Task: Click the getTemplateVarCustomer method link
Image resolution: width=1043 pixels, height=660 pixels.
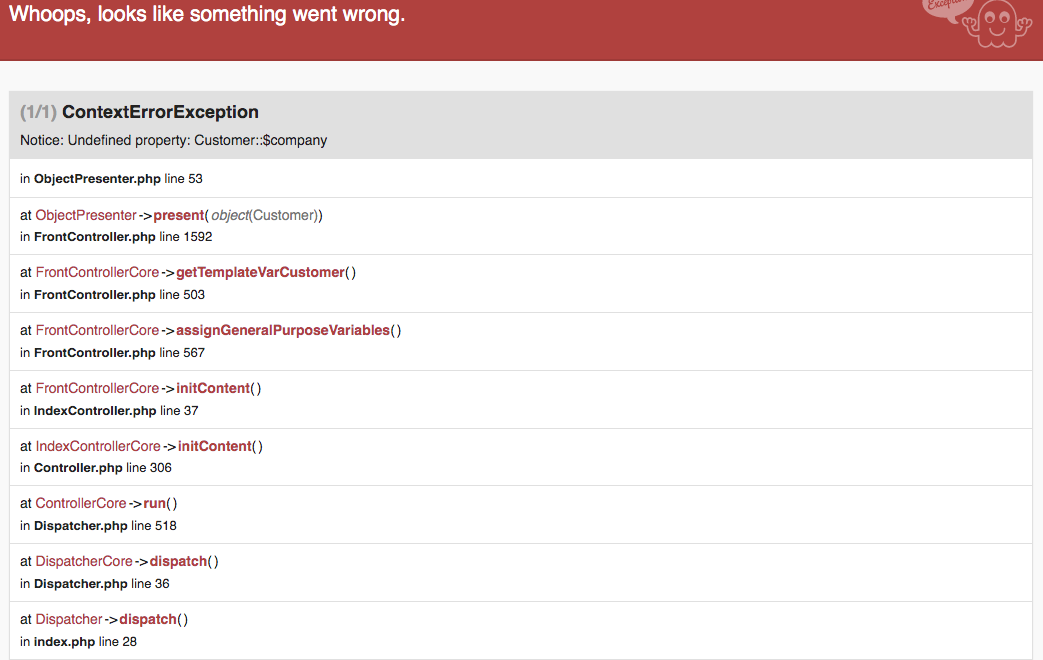Action: coord(260,272)
